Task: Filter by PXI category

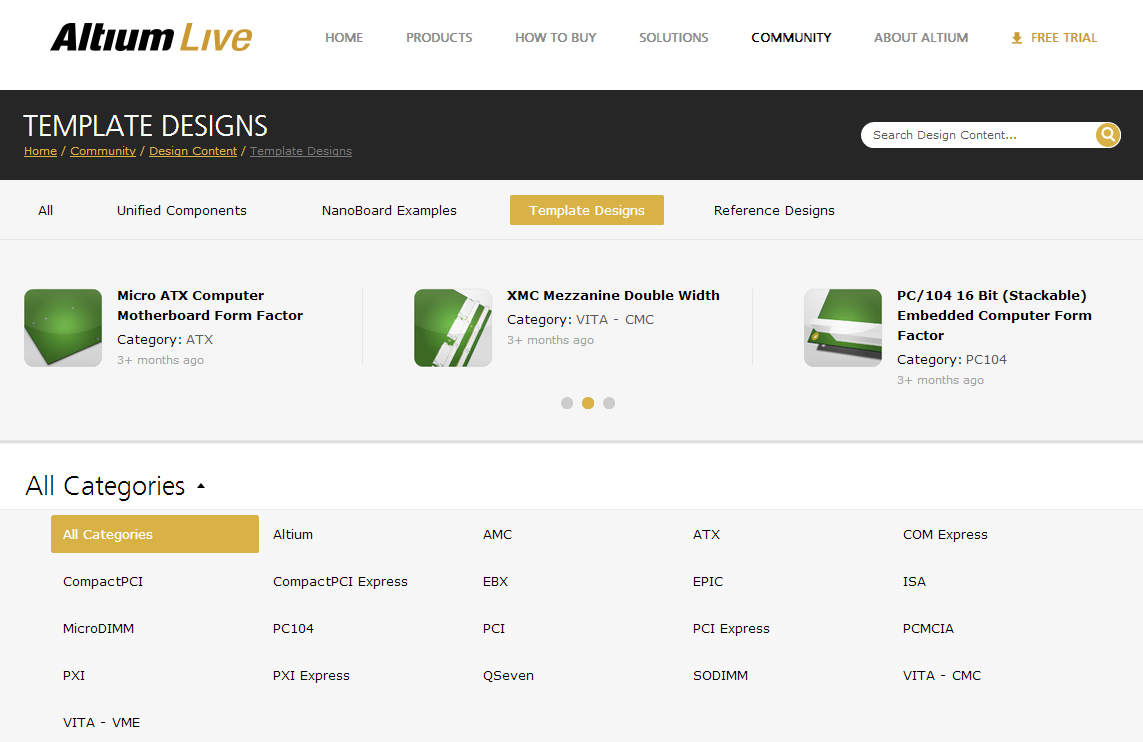Action: pos(74,676)
